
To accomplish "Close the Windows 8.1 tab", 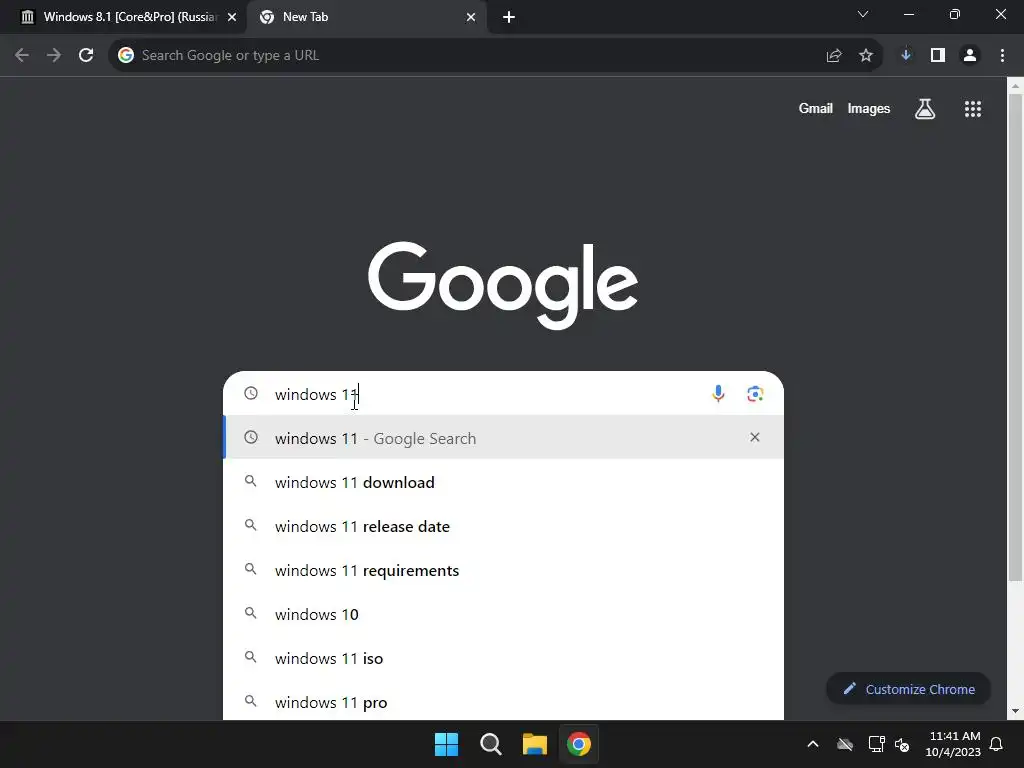I will pyautogui.click(x=232, y=17).
